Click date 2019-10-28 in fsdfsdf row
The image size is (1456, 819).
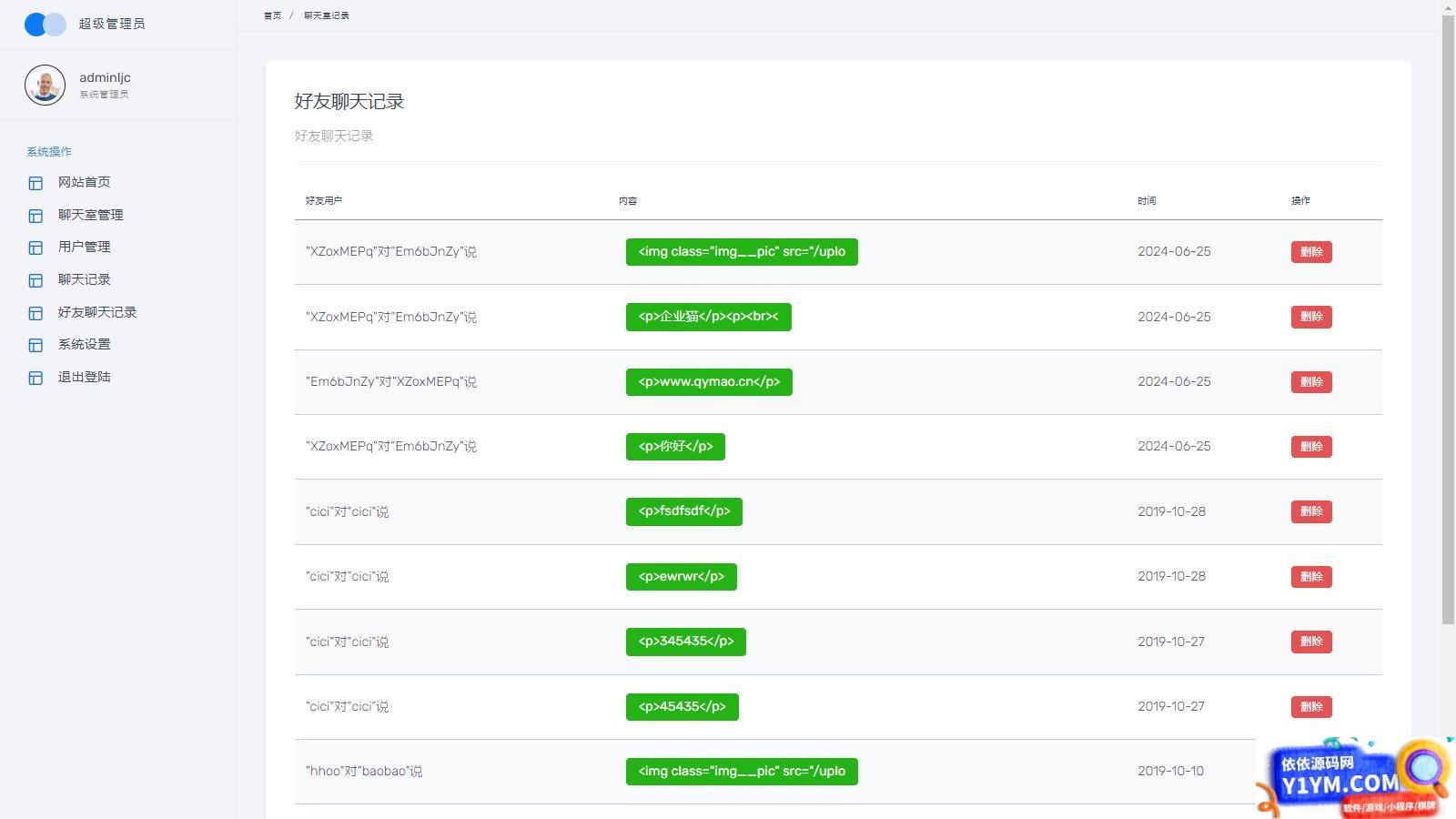1171,511
